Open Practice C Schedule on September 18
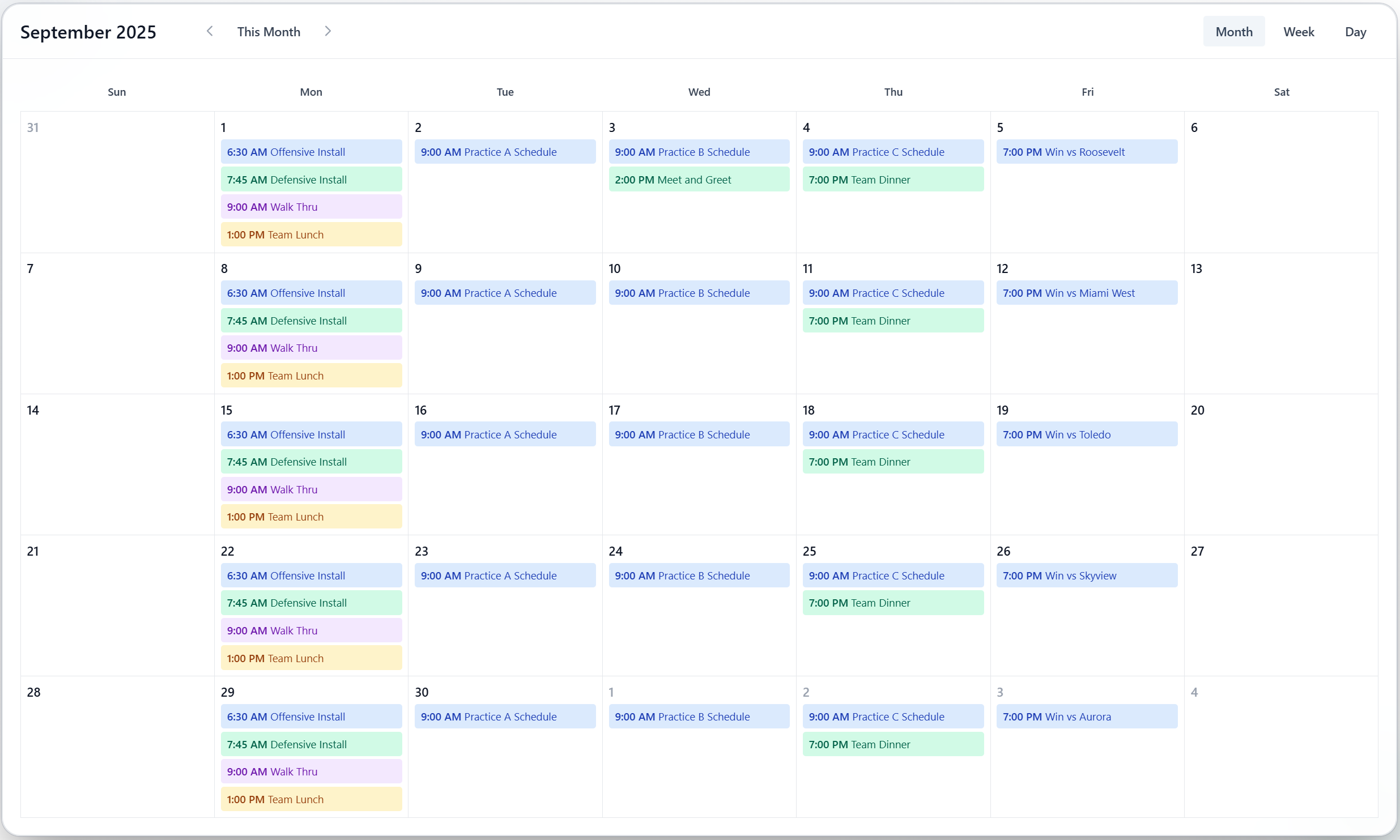1400x840 pixels. pyautogui.click(x=893, y=434)
